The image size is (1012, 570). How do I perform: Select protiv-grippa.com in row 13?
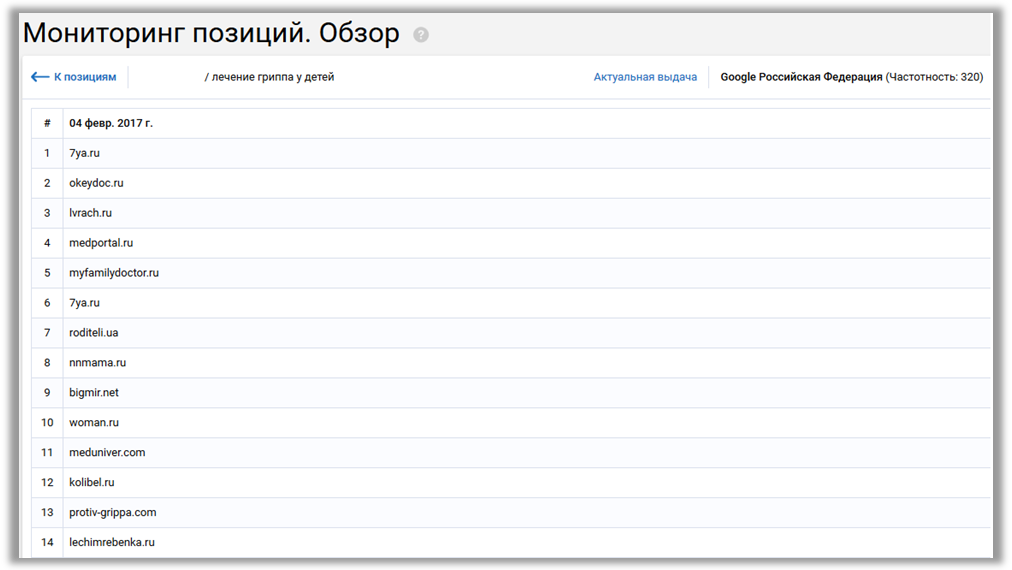[112, 513]
